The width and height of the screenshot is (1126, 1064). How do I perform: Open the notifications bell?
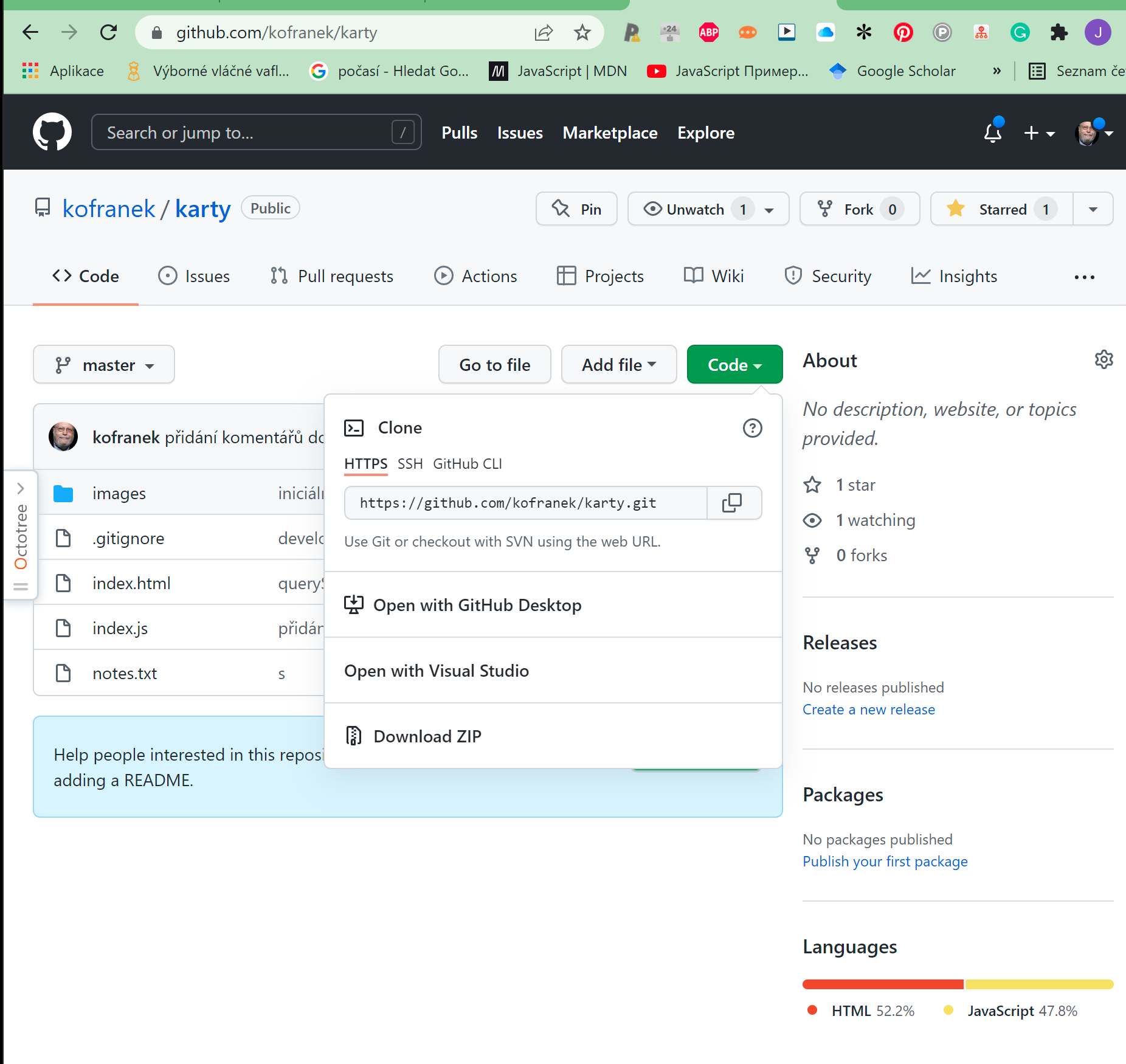click(x=992, y=133)
